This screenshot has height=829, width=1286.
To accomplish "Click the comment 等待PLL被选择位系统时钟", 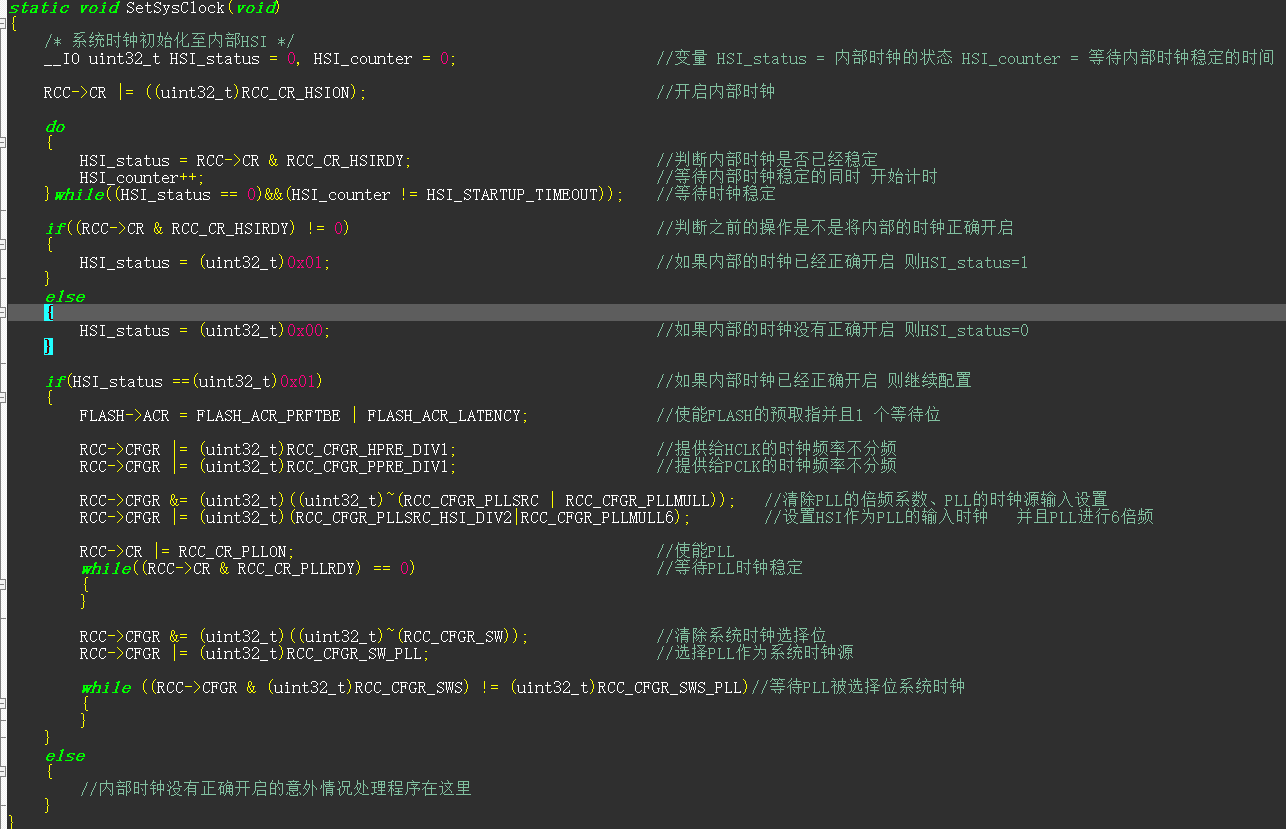I will (x=858, y=687).
